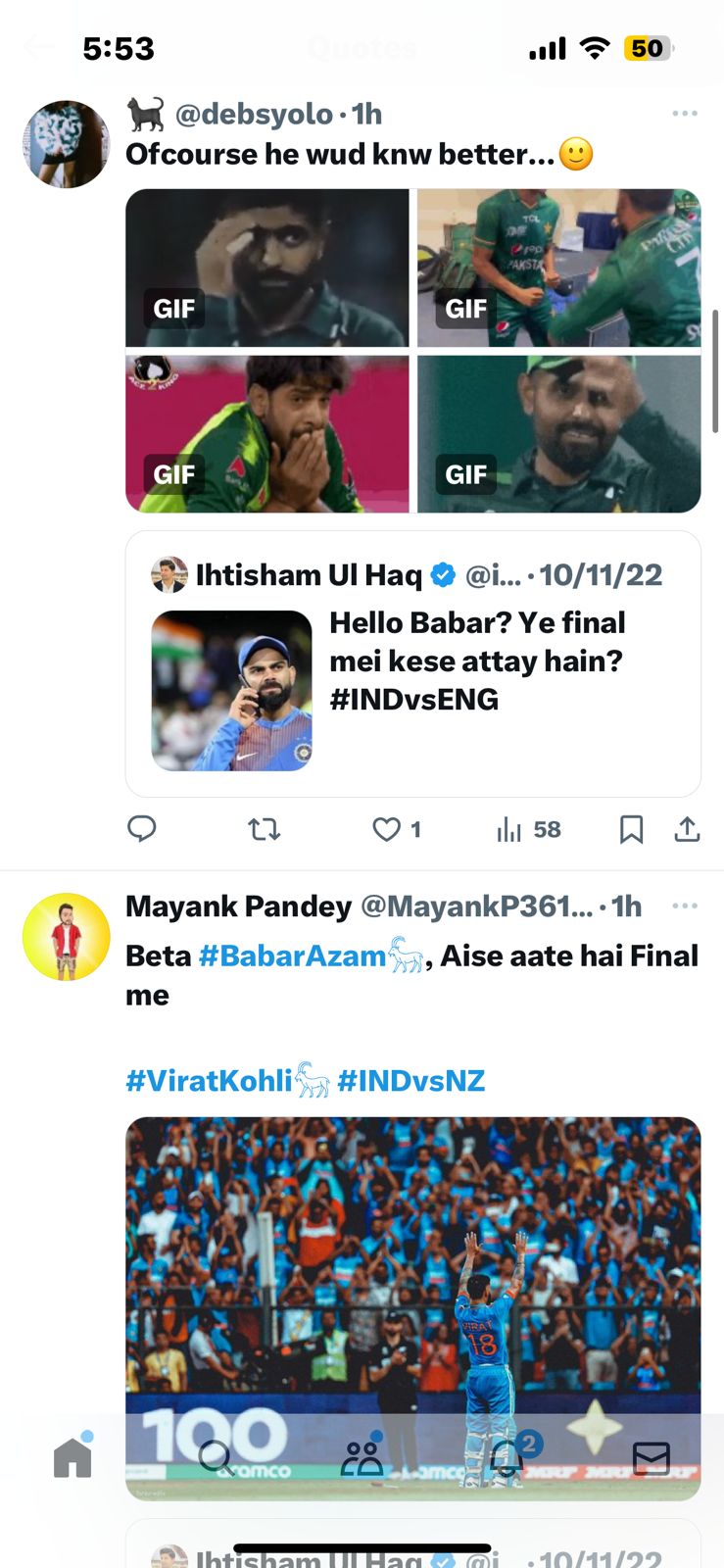
Task: Open more options for debsyolo tweet
Action: click(x=685, y=114)
